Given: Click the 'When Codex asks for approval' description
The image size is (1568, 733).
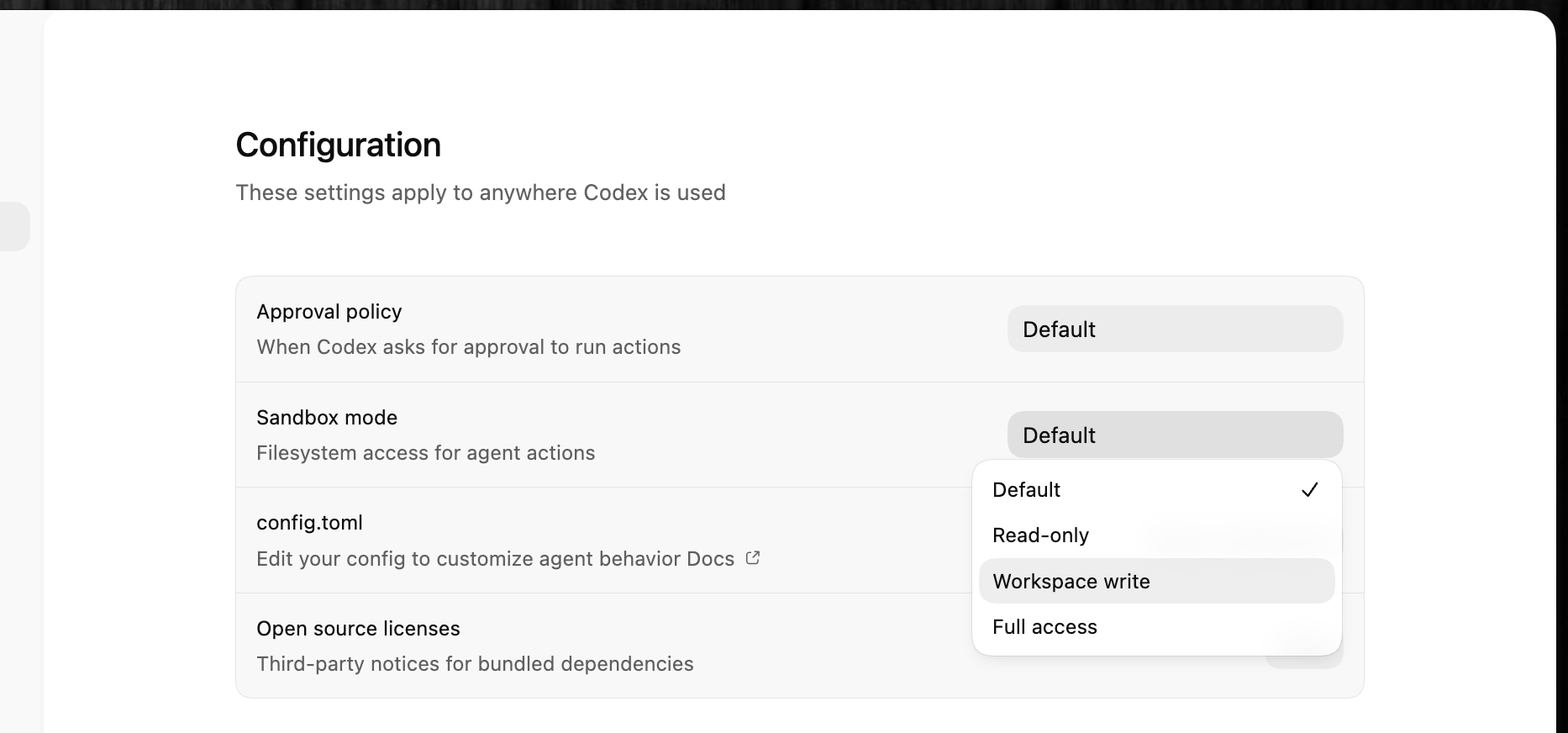Looking at the screenshot, I should coord(468,347).
